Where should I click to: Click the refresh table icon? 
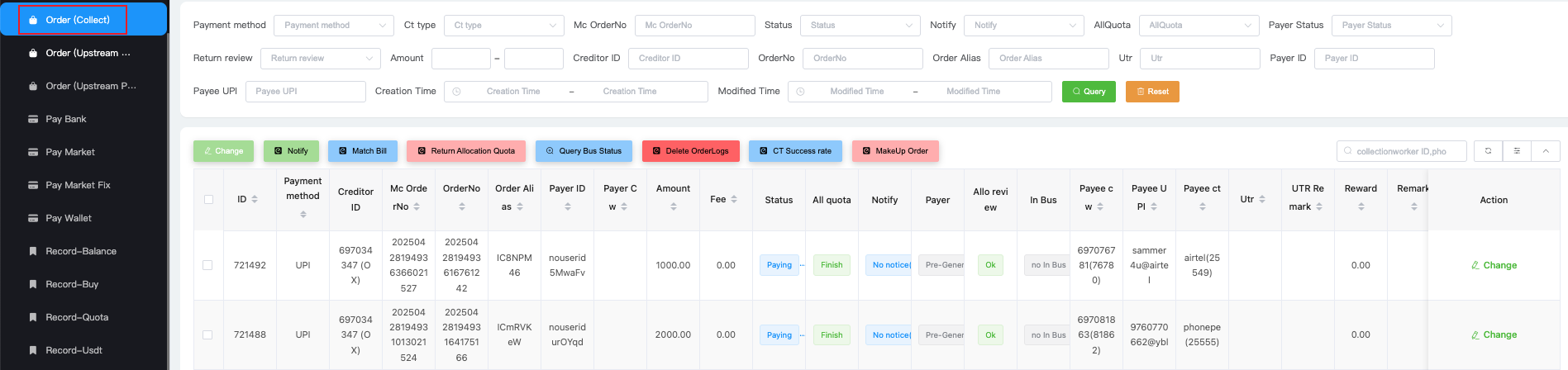pyautogui.click(x=1488, y=151)
